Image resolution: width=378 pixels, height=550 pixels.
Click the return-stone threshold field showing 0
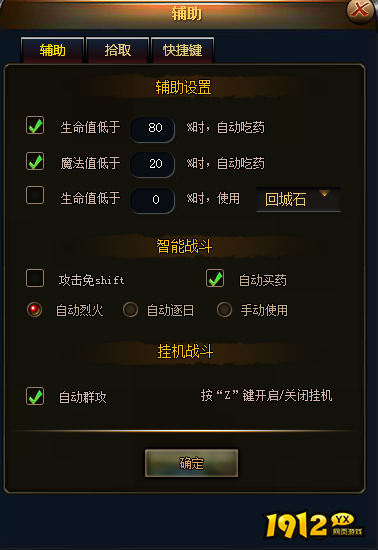pos(153,200)
